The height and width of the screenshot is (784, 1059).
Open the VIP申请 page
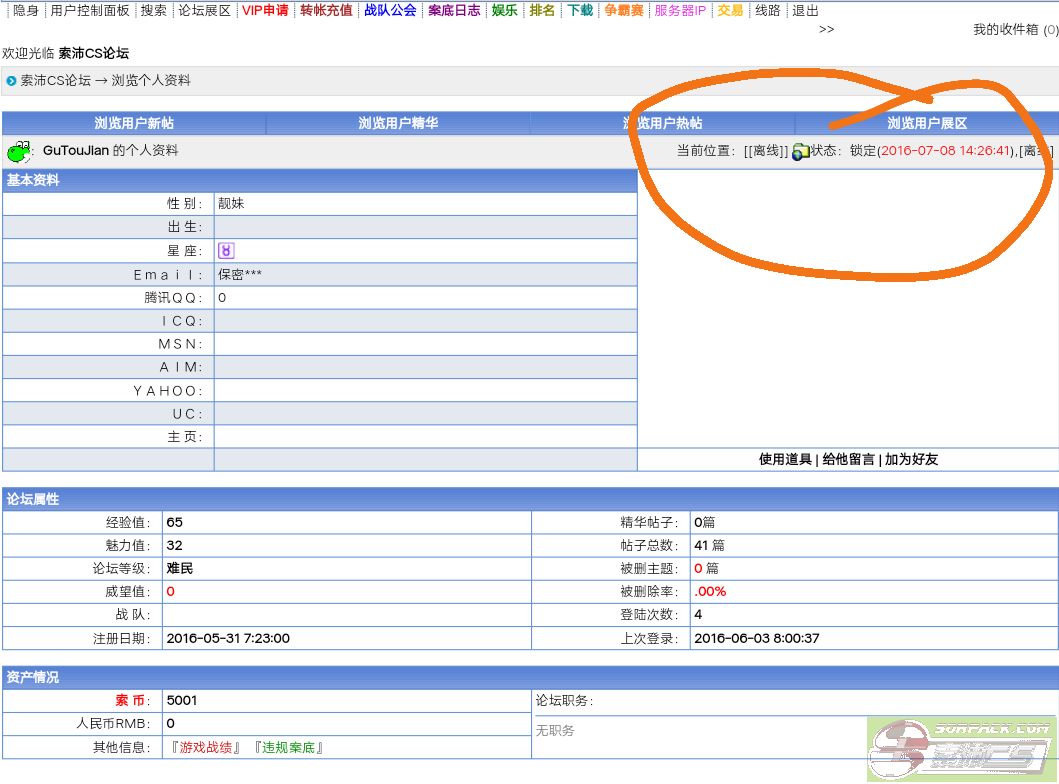(265, 10)
